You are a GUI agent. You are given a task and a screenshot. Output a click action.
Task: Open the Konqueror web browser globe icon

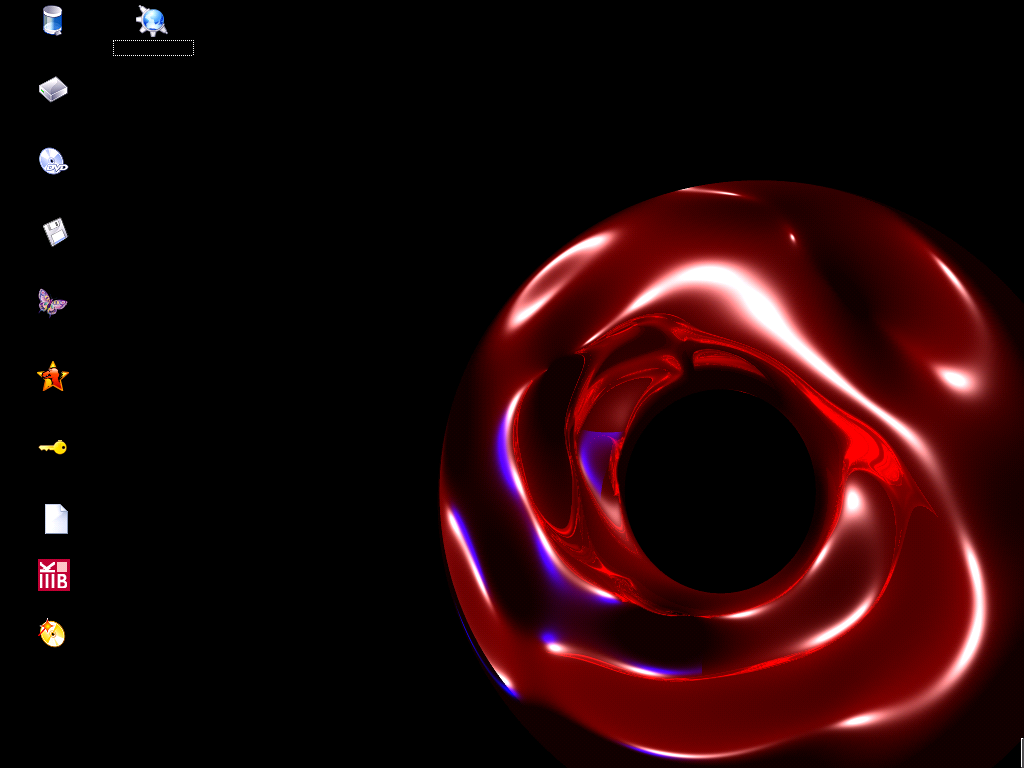click(152, 20)
